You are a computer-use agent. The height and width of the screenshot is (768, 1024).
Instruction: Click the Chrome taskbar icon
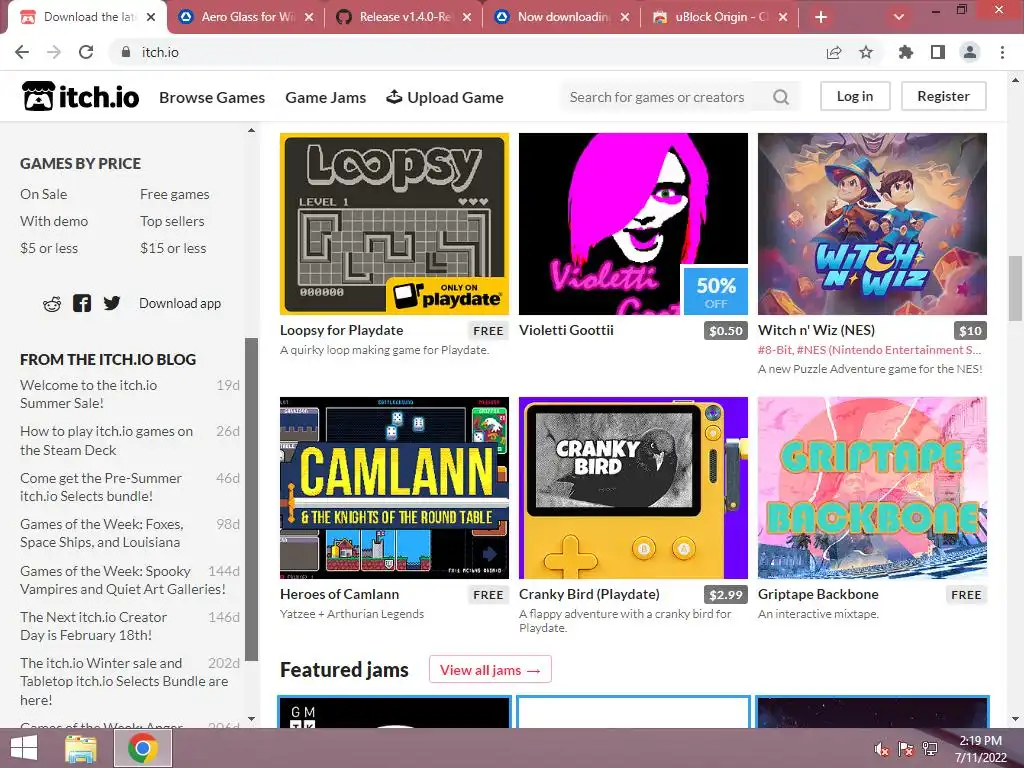(143, 748)
